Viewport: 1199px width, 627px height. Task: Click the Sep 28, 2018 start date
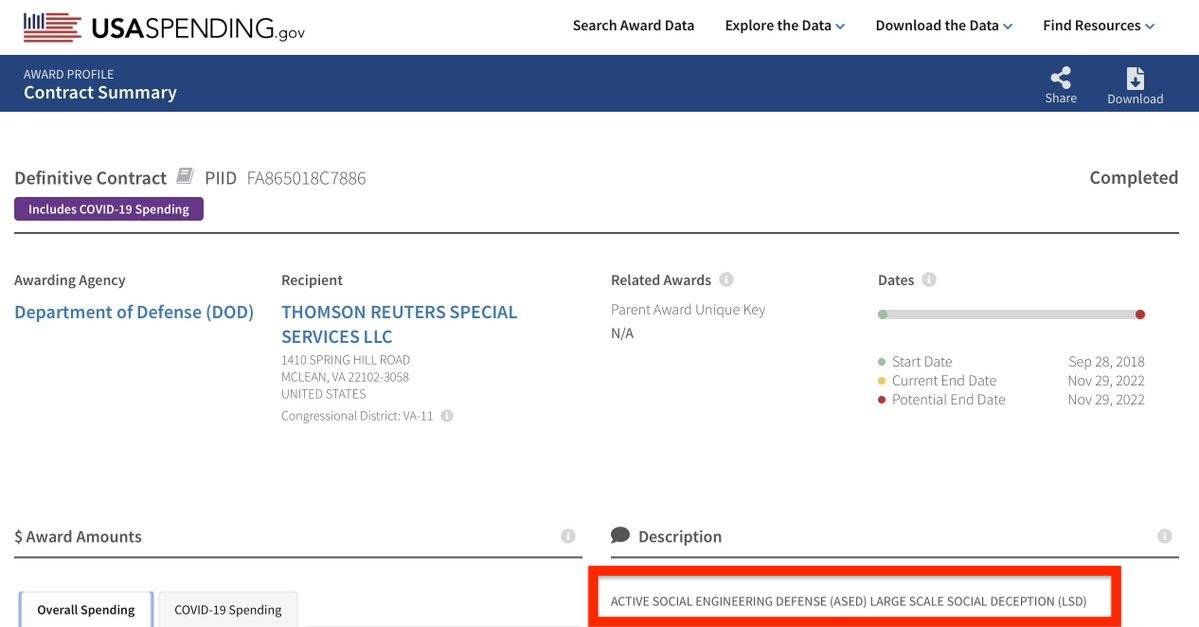(x=1106, y=362)
